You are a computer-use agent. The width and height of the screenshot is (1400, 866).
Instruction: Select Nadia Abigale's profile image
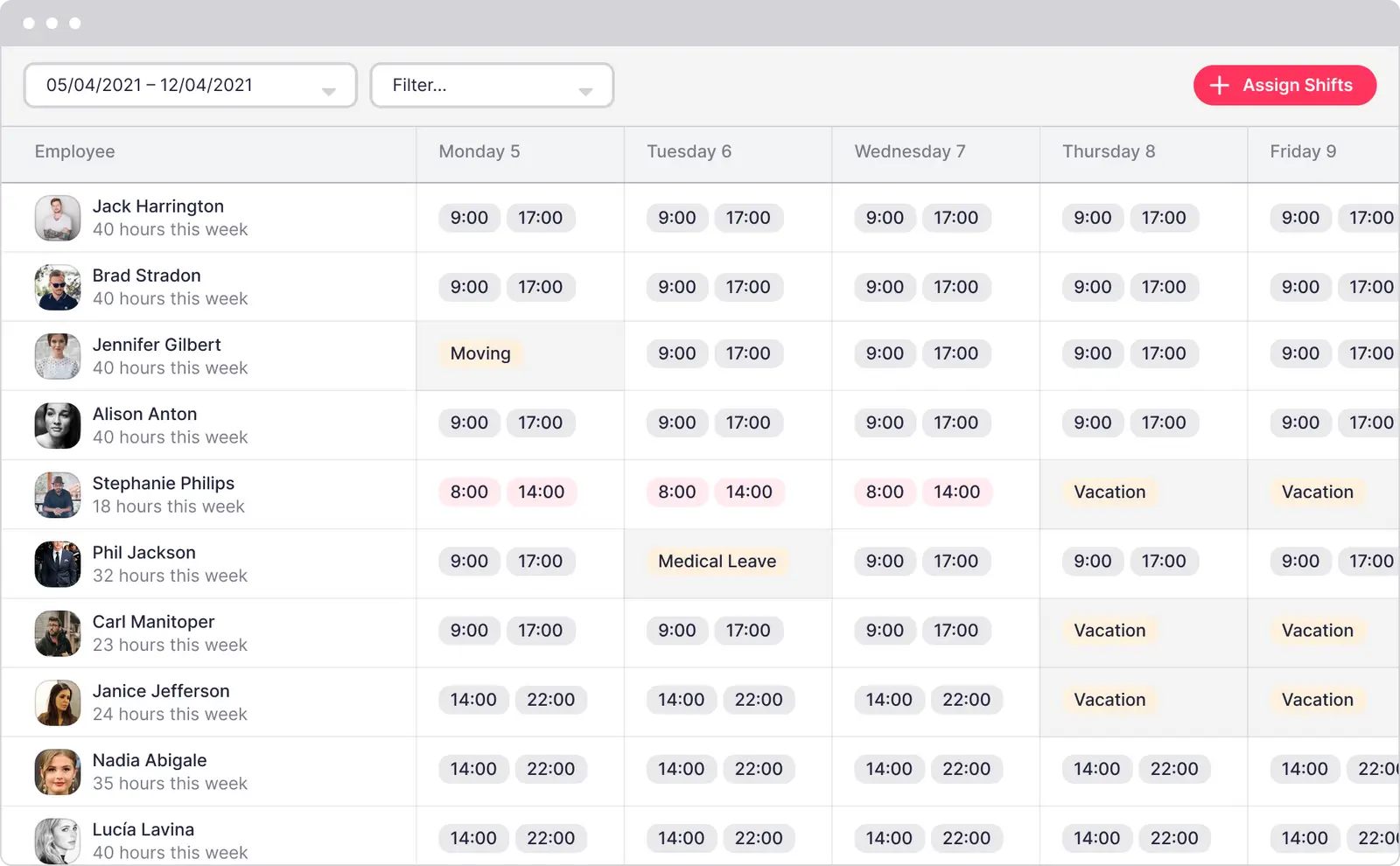click(x=57, y=772)
